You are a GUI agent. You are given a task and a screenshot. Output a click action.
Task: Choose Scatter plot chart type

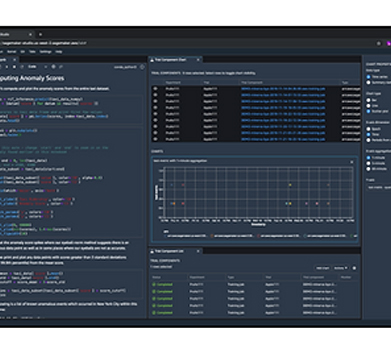(368, 111)
